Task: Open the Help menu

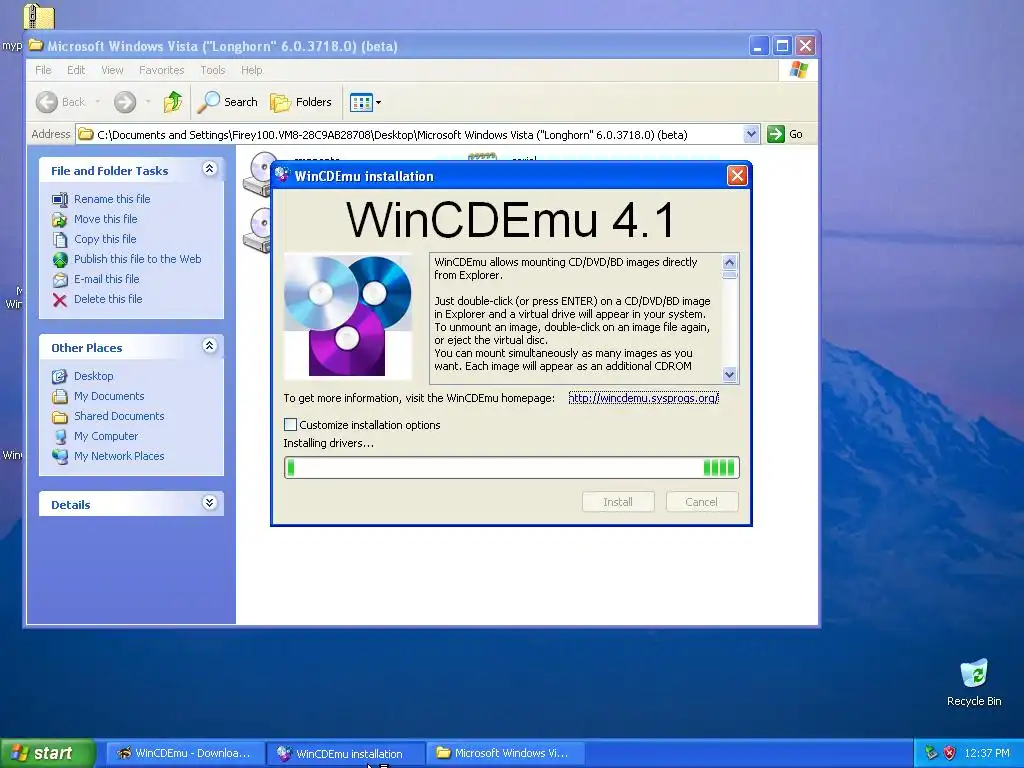Action: coord(251,70)
